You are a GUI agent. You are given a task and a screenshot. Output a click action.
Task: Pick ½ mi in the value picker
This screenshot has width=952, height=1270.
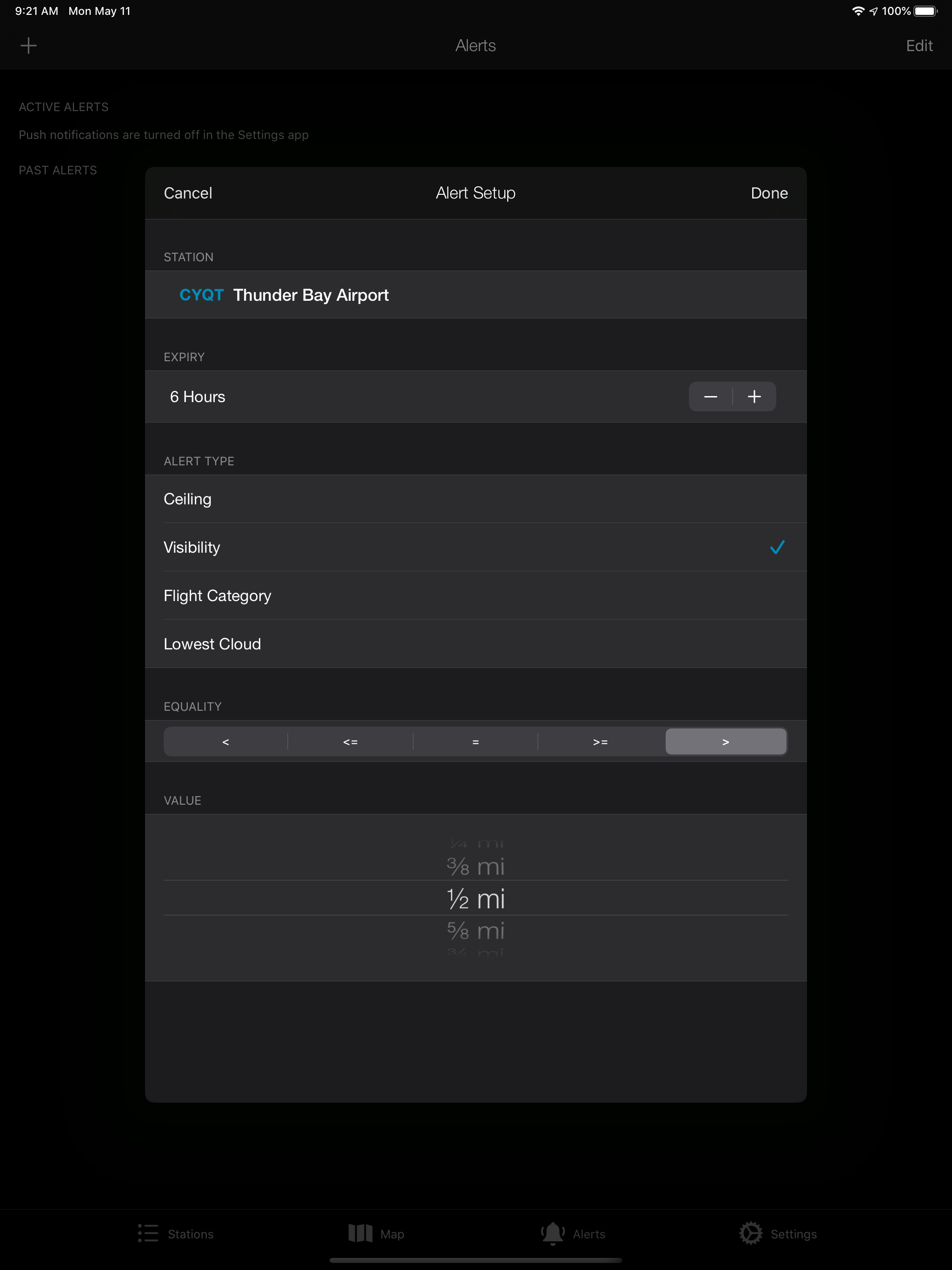point(476,899)
